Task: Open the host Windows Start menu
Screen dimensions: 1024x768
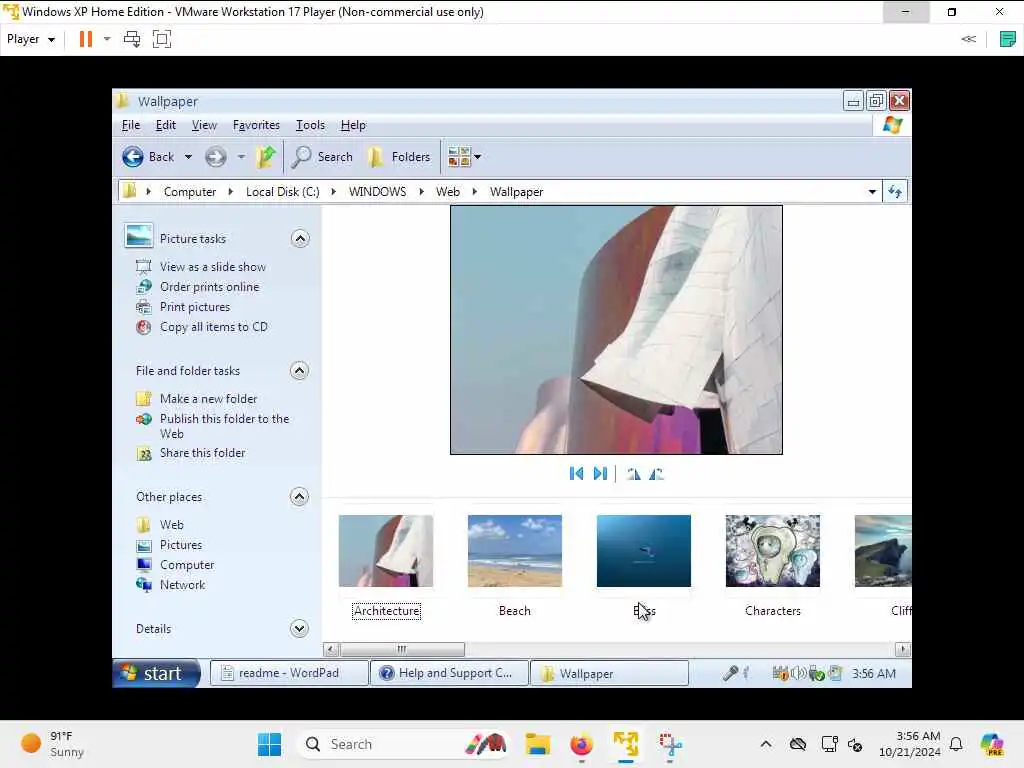Action: click(x=269, y=744)
